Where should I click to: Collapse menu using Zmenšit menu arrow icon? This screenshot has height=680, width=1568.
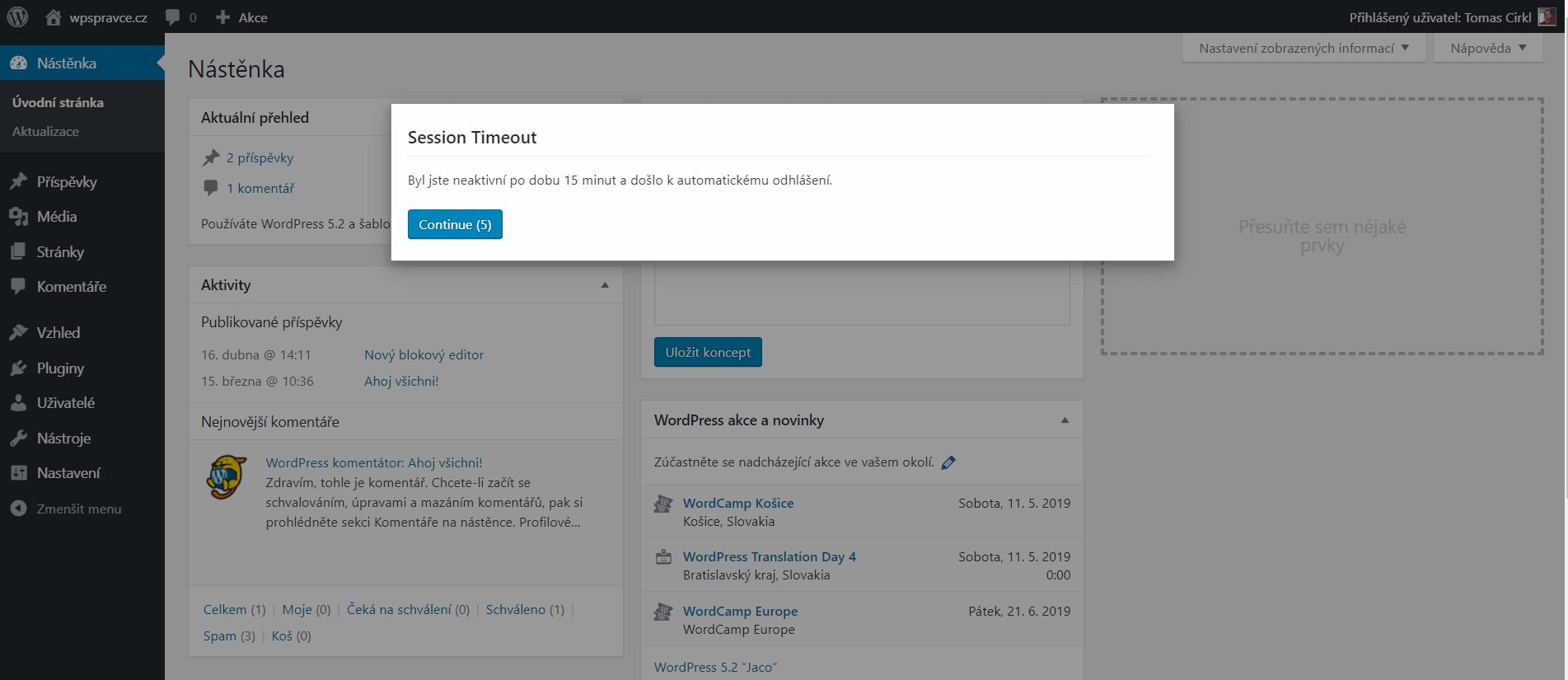pyautogui.click(x=18, y=509)
